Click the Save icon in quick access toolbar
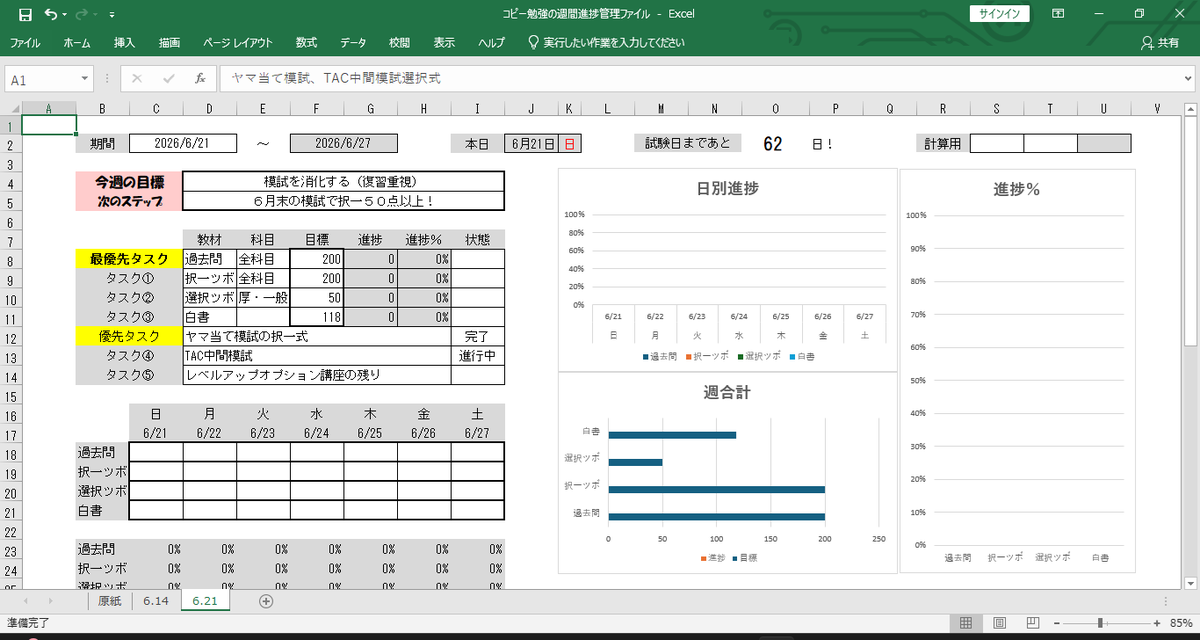 (25, 14)
